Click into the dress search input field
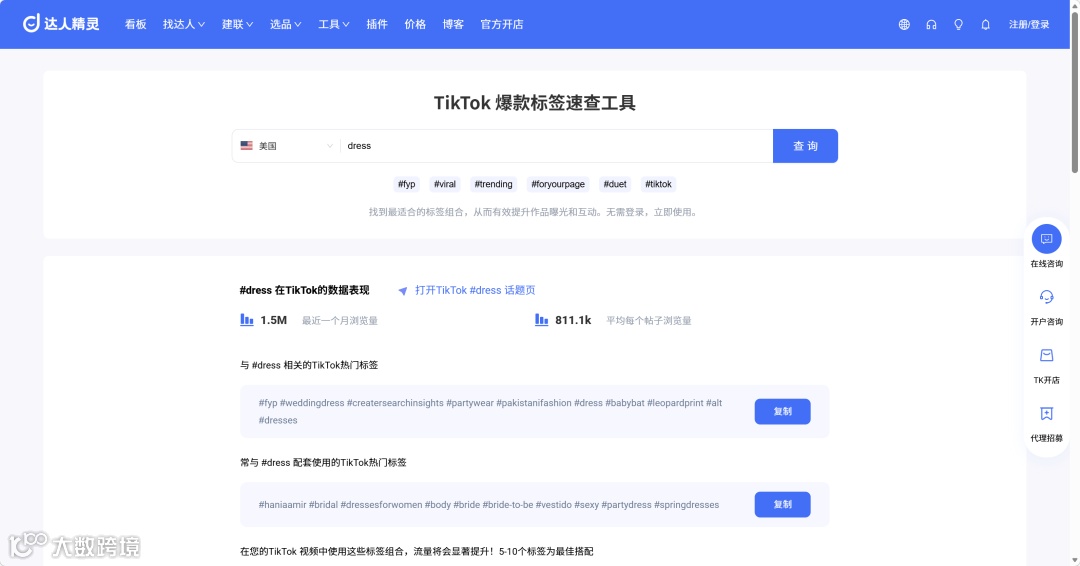The image size is (1080, 566). click(557, 146)
